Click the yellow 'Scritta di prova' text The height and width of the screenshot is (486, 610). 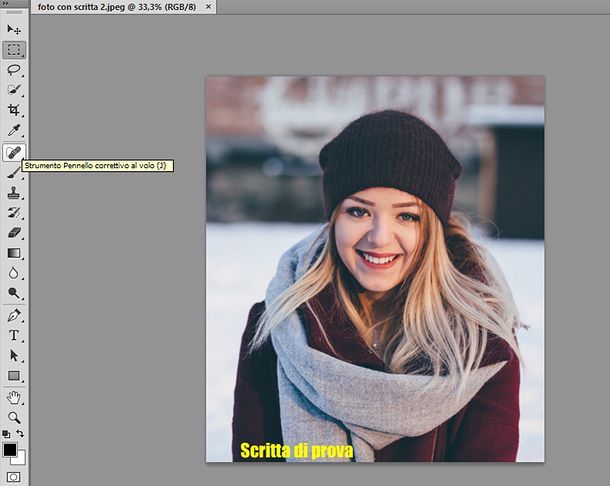coord(296,451)
